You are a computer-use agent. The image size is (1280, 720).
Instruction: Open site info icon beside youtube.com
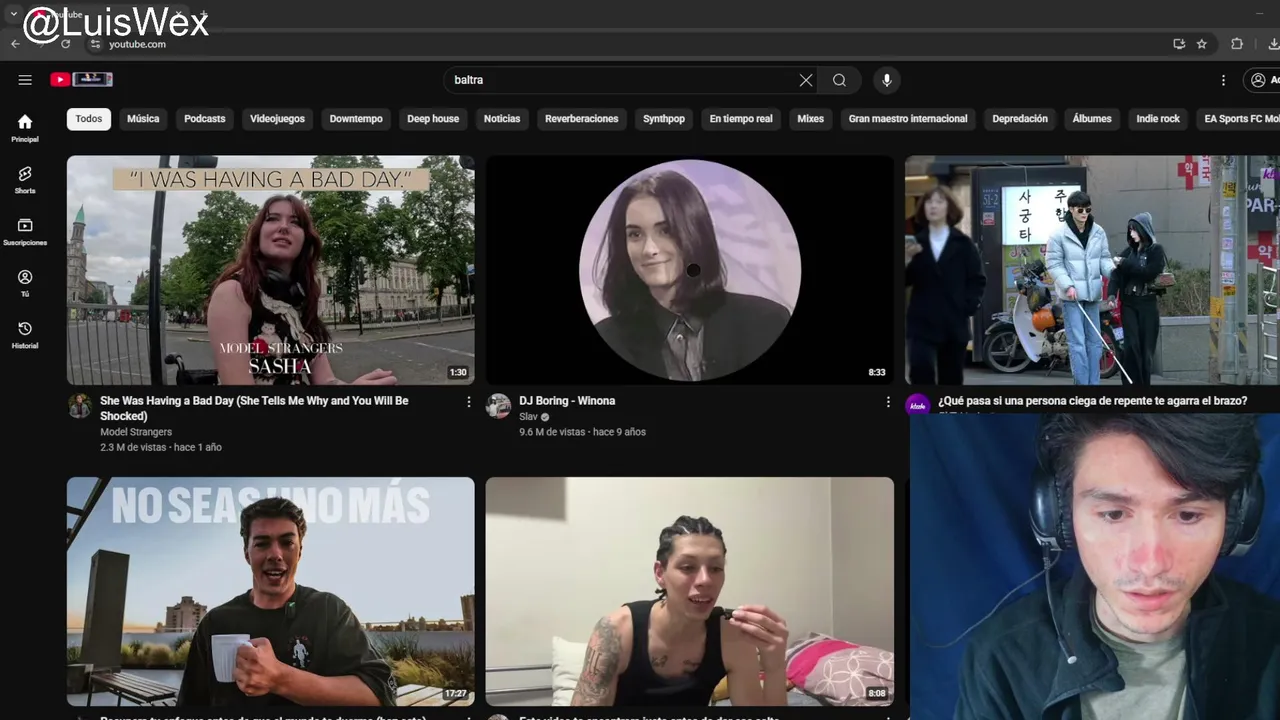(x=95, y=44)
